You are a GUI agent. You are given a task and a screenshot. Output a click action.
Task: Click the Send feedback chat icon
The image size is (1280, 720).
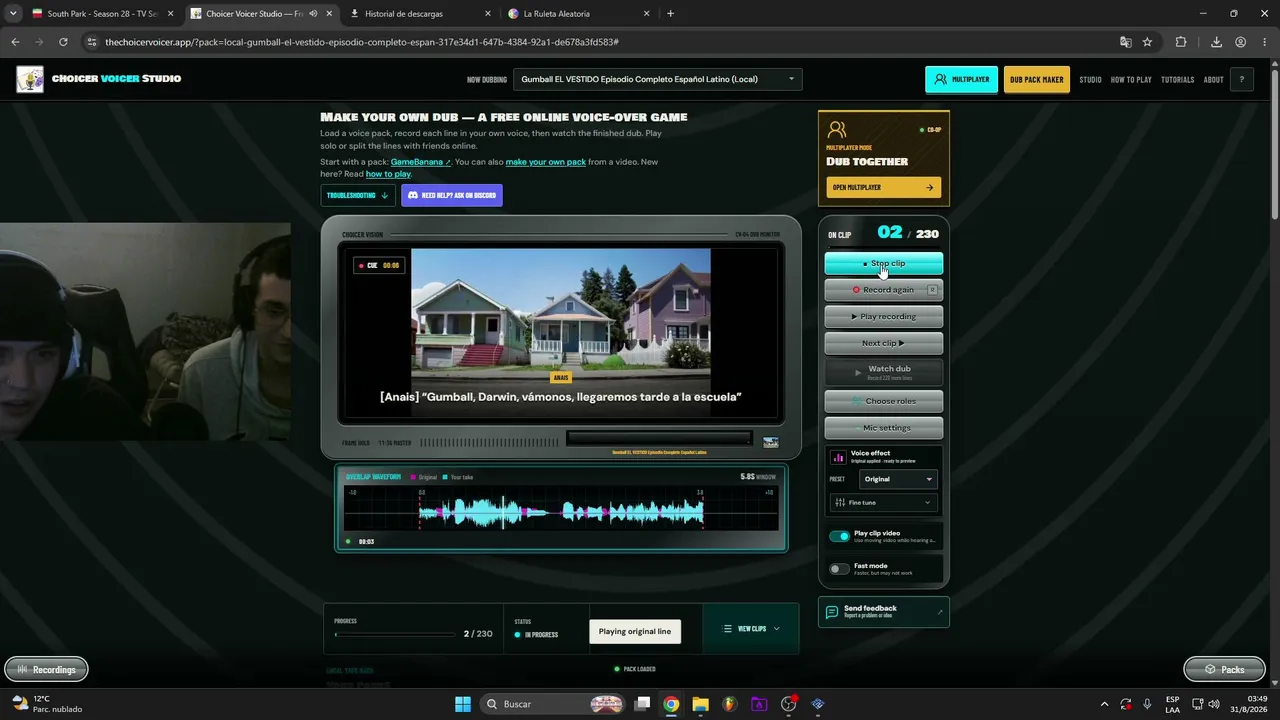[832, 612]
